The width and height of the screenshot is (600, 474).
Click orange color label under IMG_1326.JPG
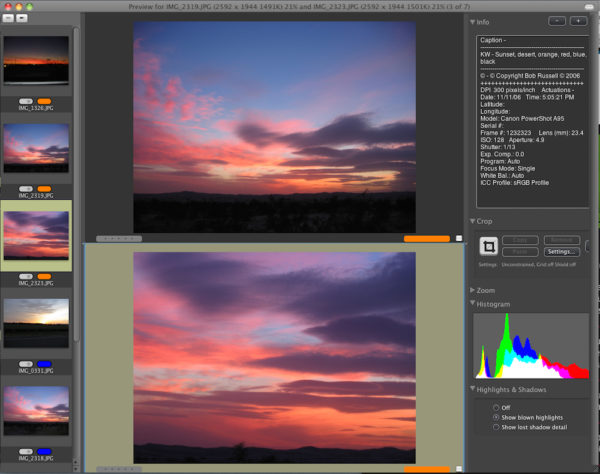pyautogui.click(x=44, y=102)
